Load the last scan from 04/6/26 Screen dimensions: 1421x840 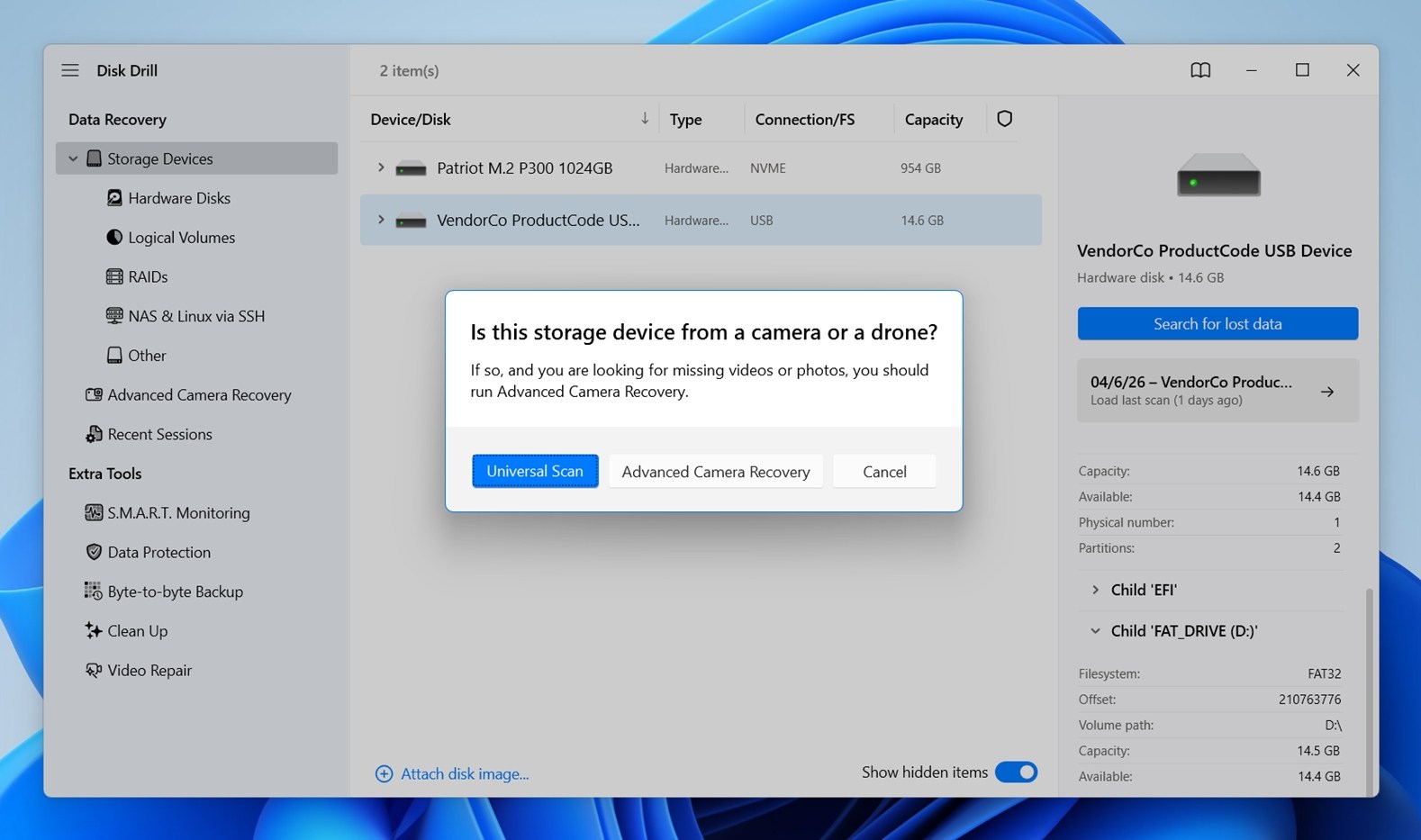[x=1217, y=391]
